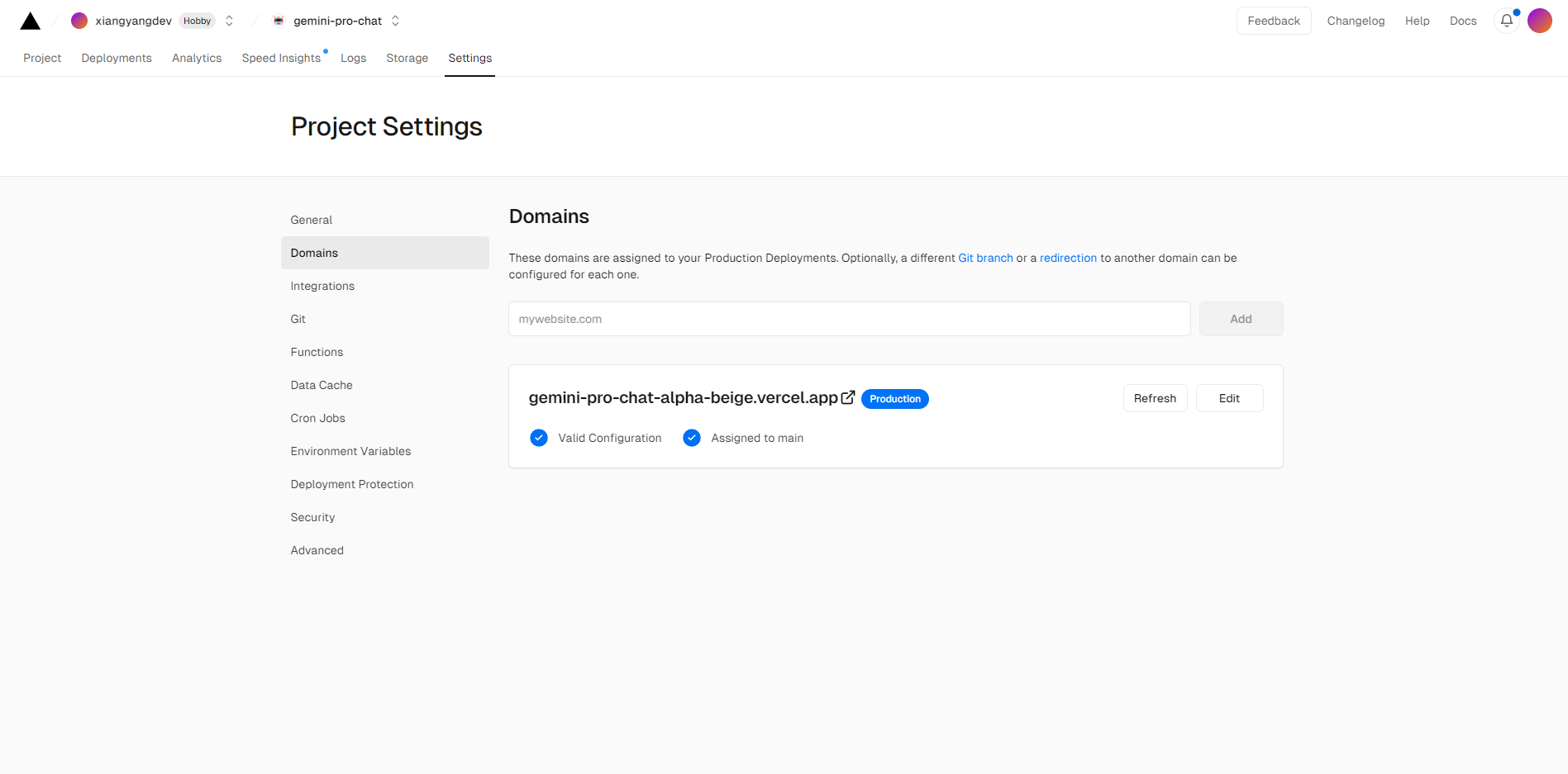Open the domain external link icon
1568x774 pixels.
(x=848, y=397)
